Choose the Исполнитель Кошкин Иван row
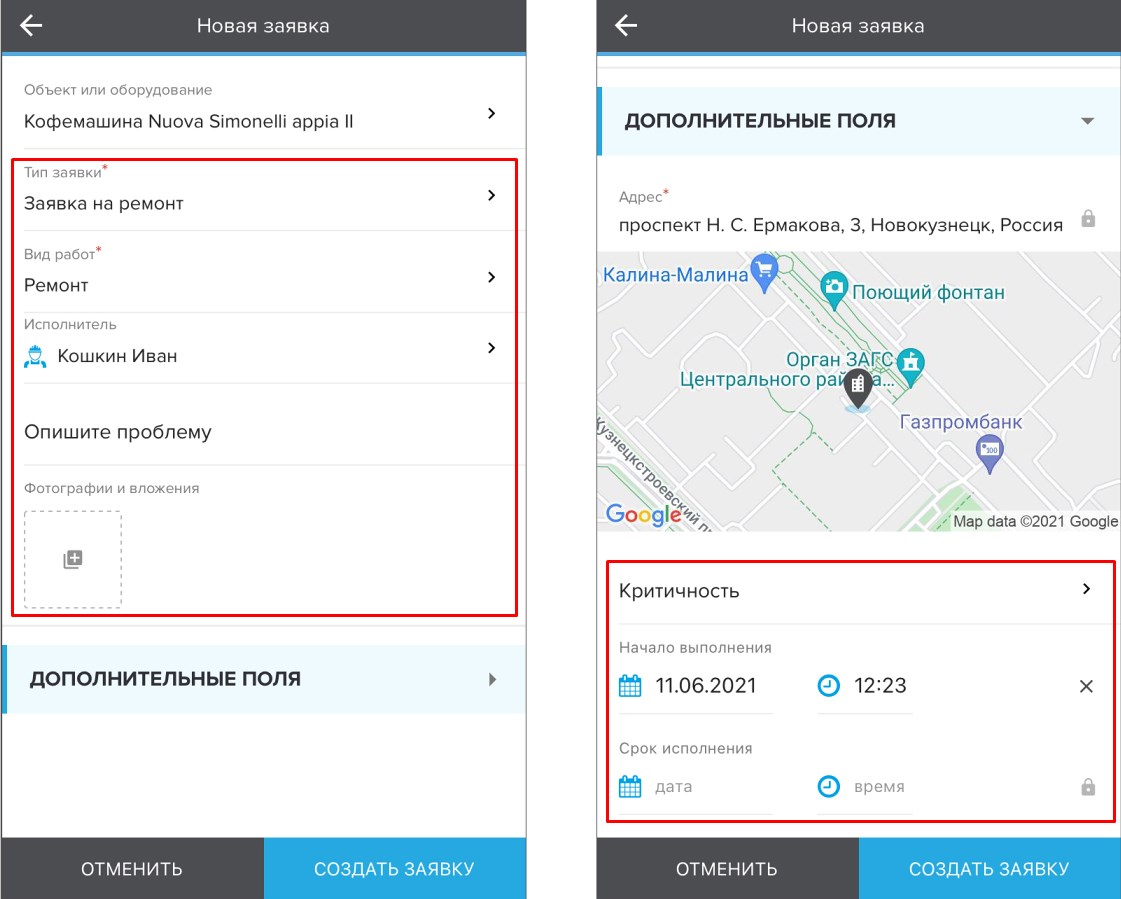The image size is (1121, 899). pos(265,348)
